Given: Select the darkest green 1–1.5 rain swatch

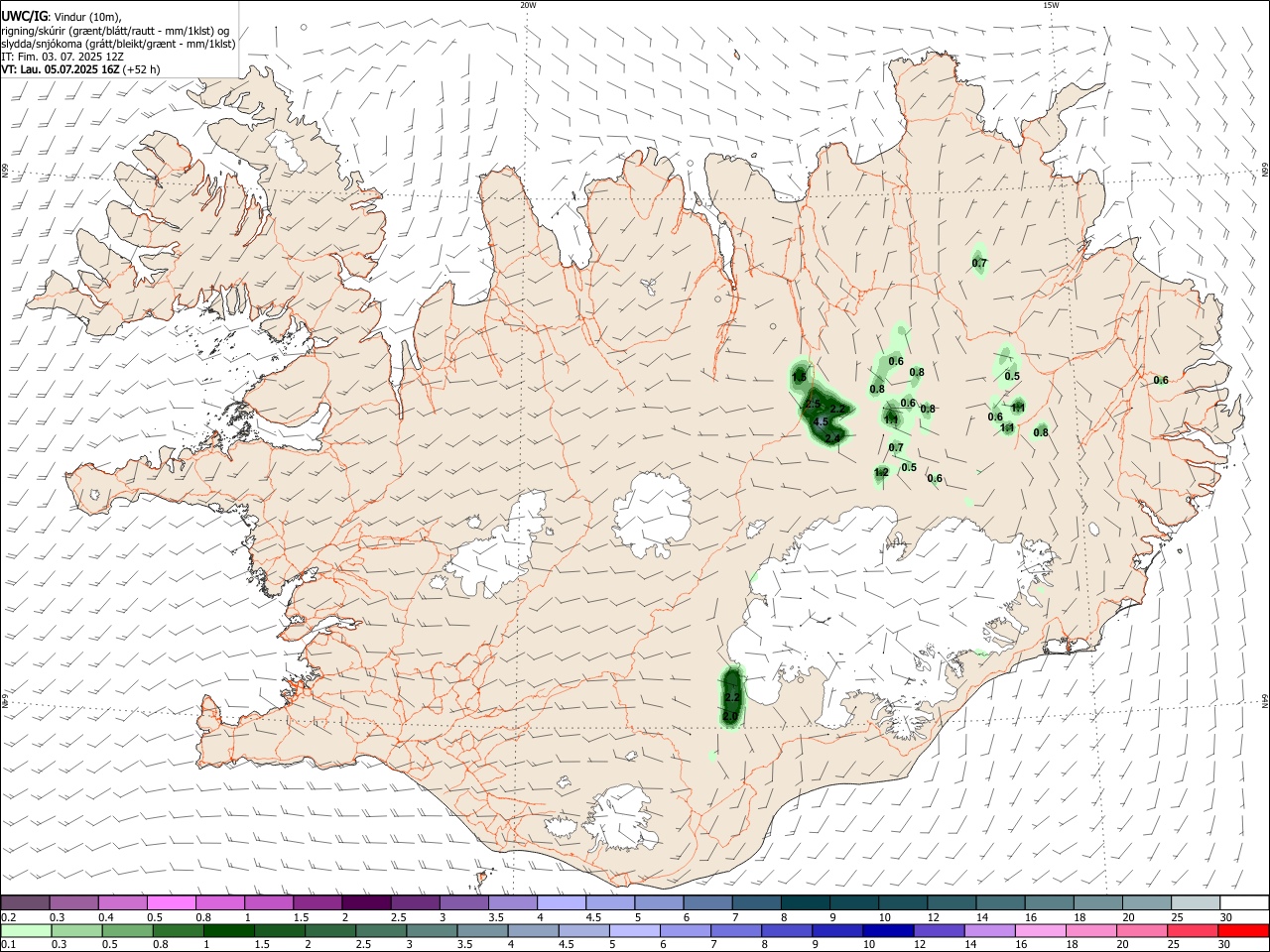Looking at the screenshot, I should [x=229, y=930].
